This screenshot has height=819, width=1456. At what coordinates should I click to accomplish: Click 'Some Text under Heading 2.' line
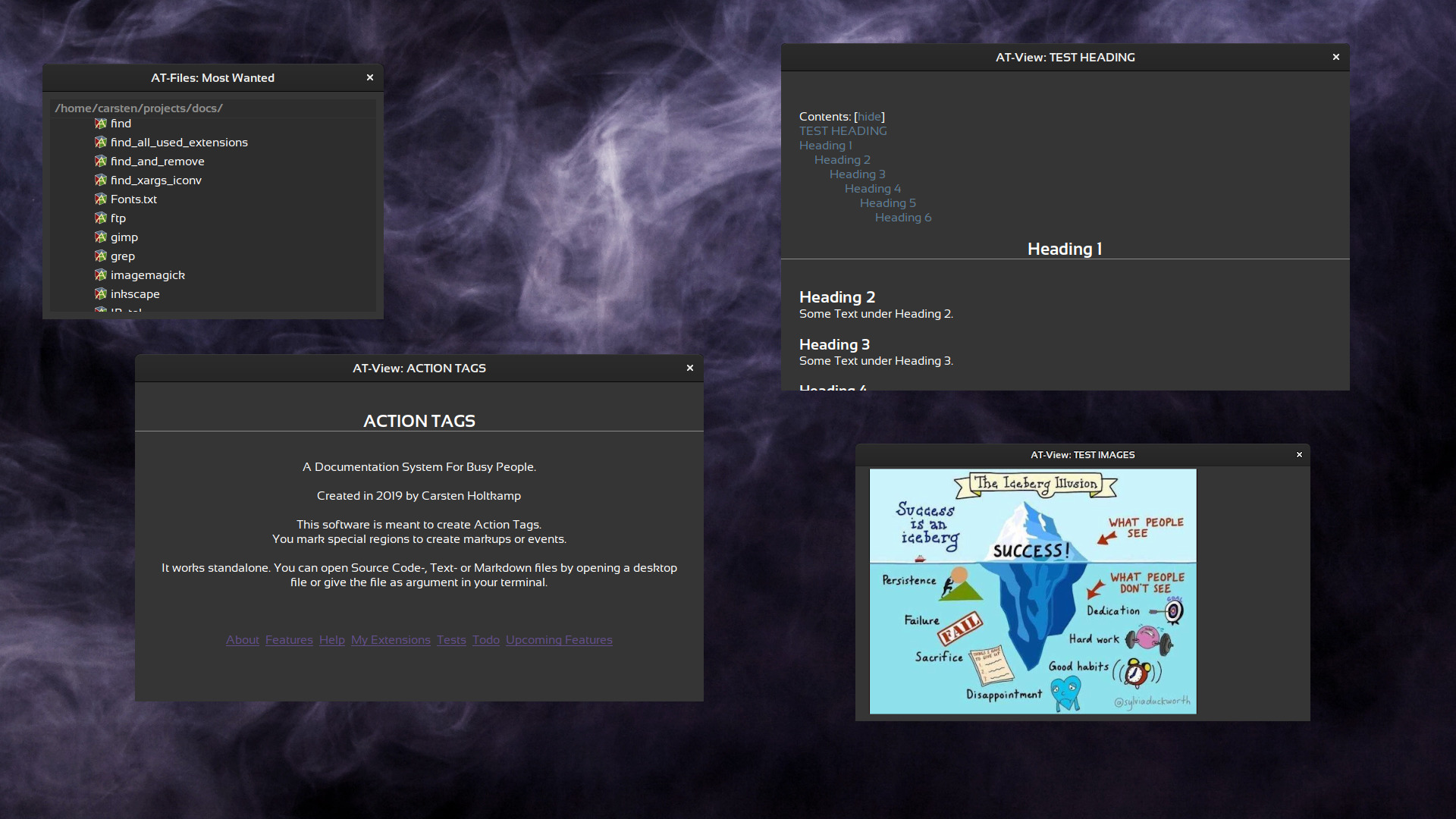pyautogui.click(x=876, y=314)
